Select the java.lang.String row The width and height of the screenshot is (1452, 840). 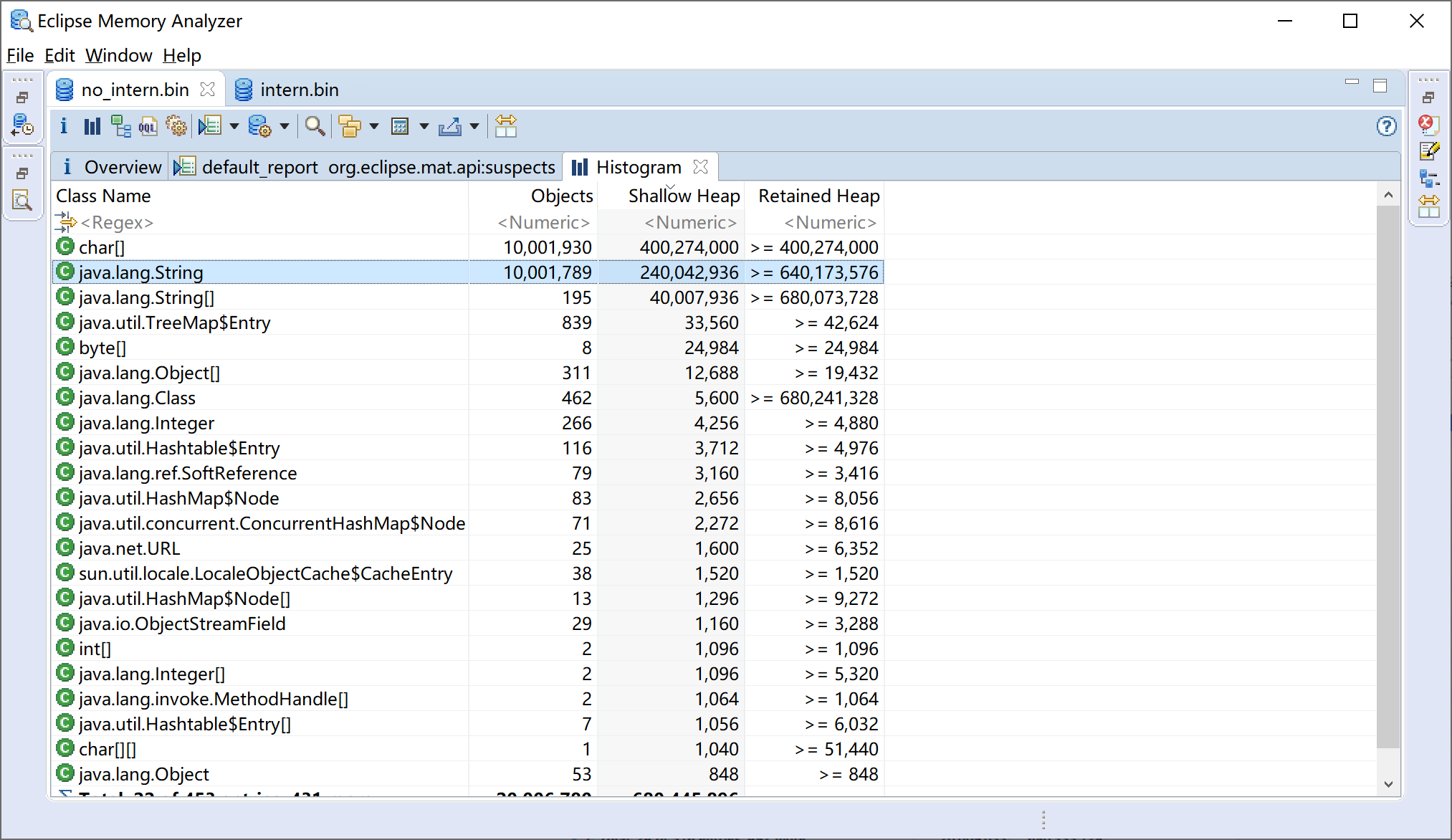(x=468, y=272)
